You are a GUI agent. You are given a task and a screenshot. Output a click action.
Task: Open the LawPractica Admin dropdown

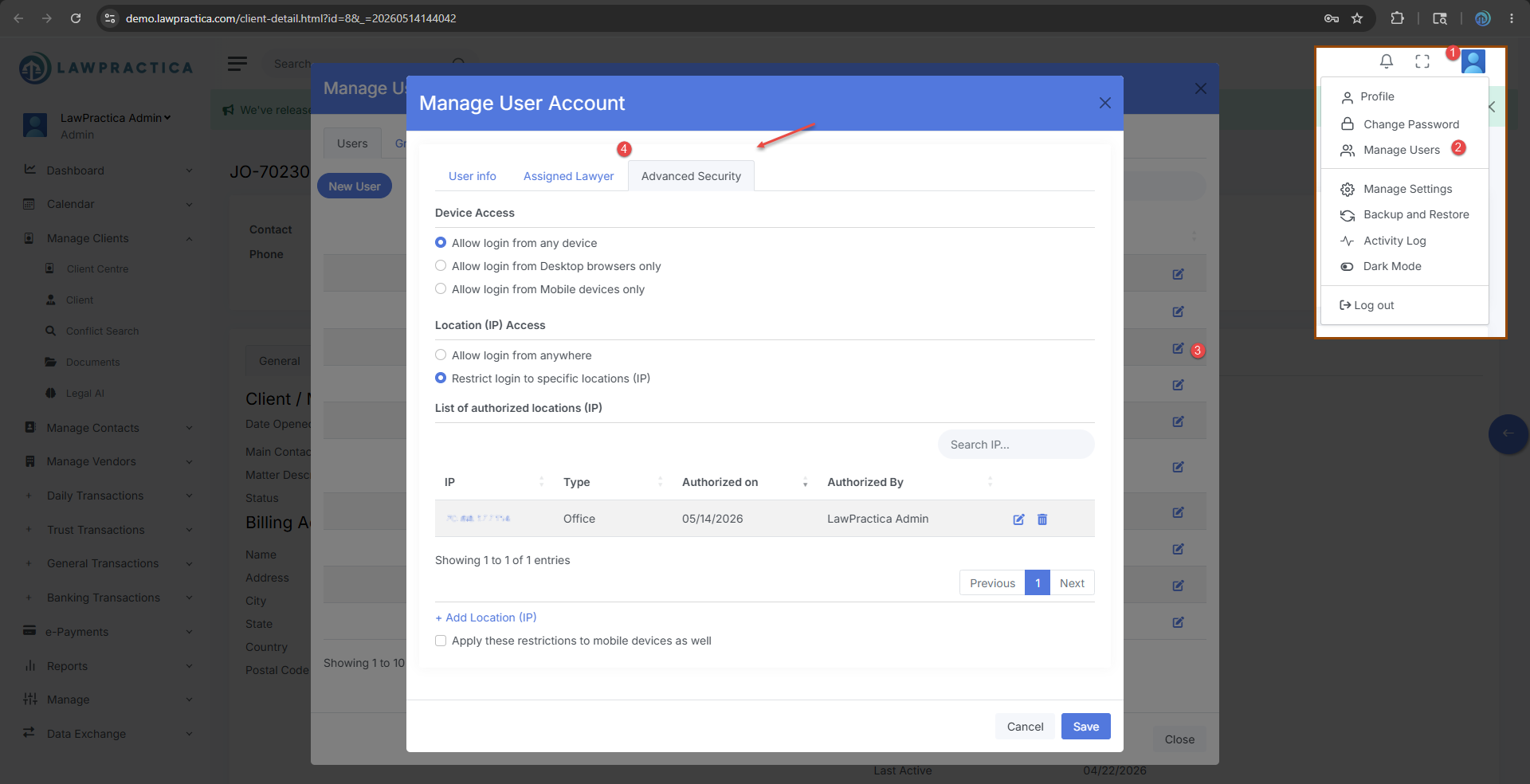click(116, 118)
